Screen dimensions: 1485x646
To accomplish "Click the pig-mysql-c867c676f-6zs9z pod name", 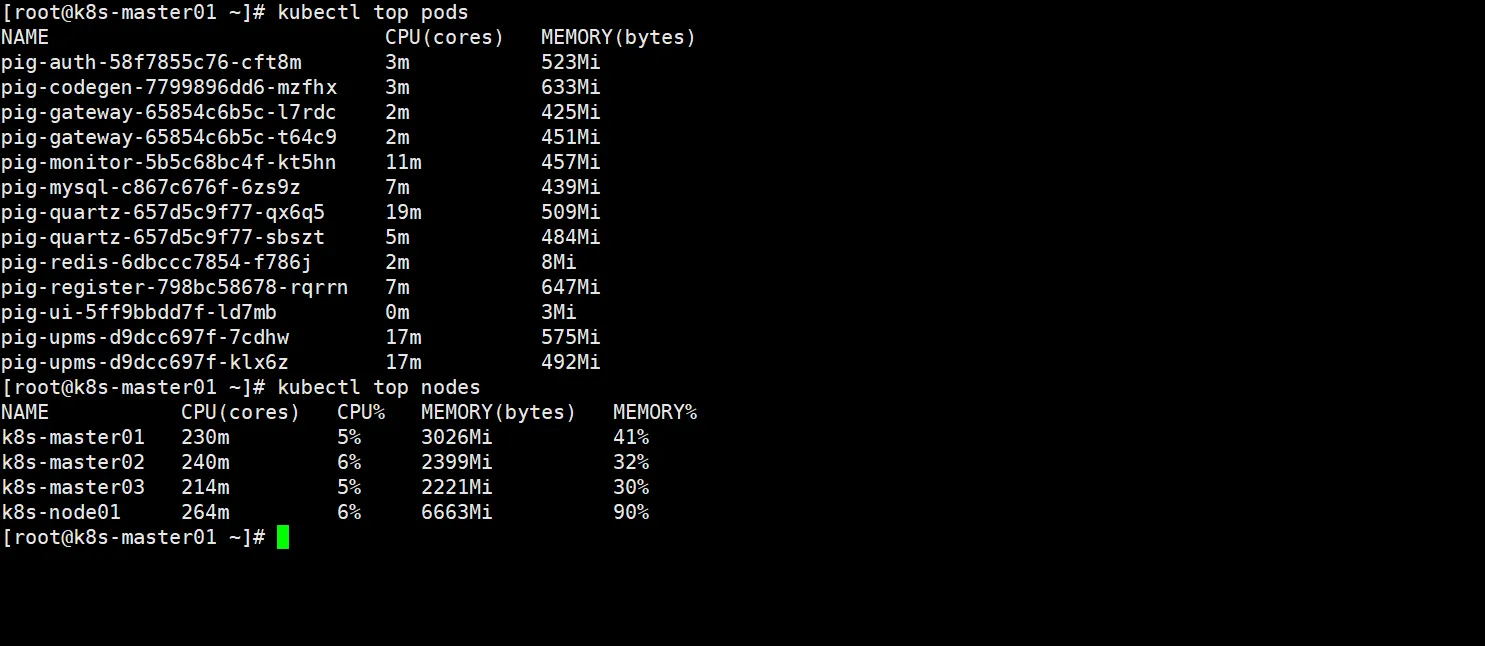I will [x=151, y=188].
